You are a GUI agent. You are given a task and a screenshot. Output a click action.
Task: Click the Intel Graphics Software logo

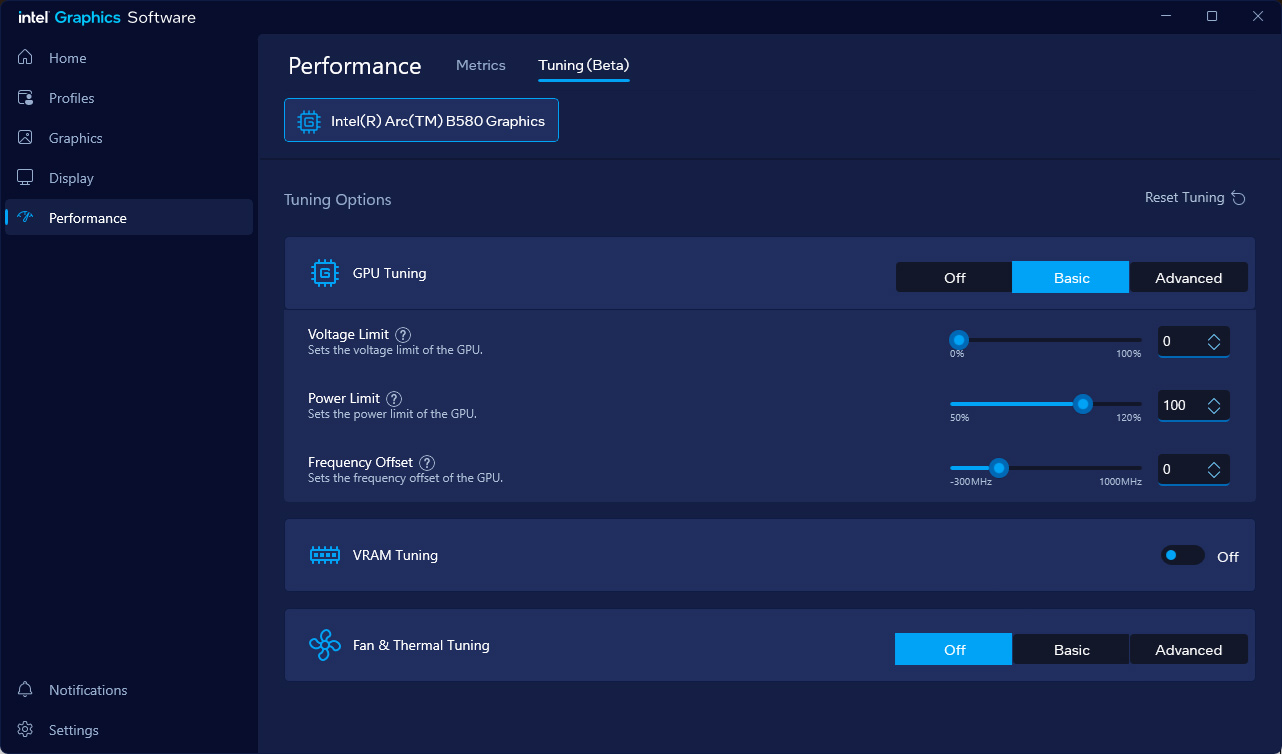click(x=107, y=17)
